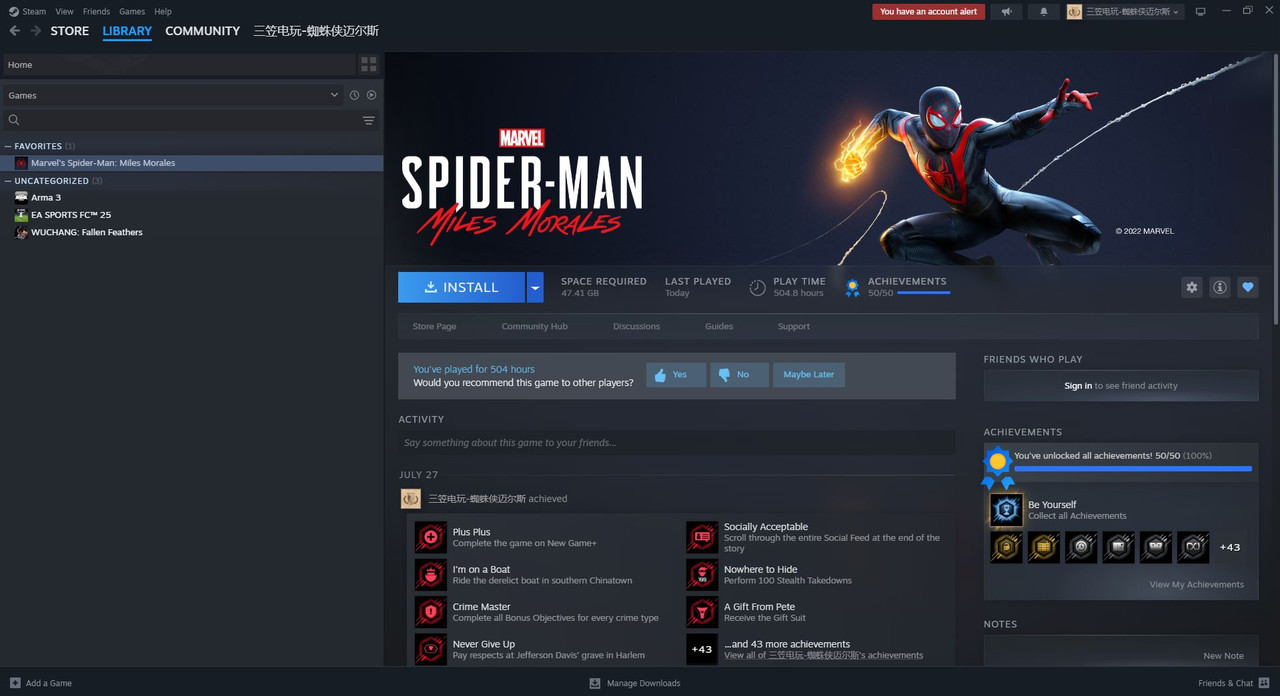Open advanced filters icon next to search
The height and width of the screenshot is (696, 1280).
click(368, 120)
